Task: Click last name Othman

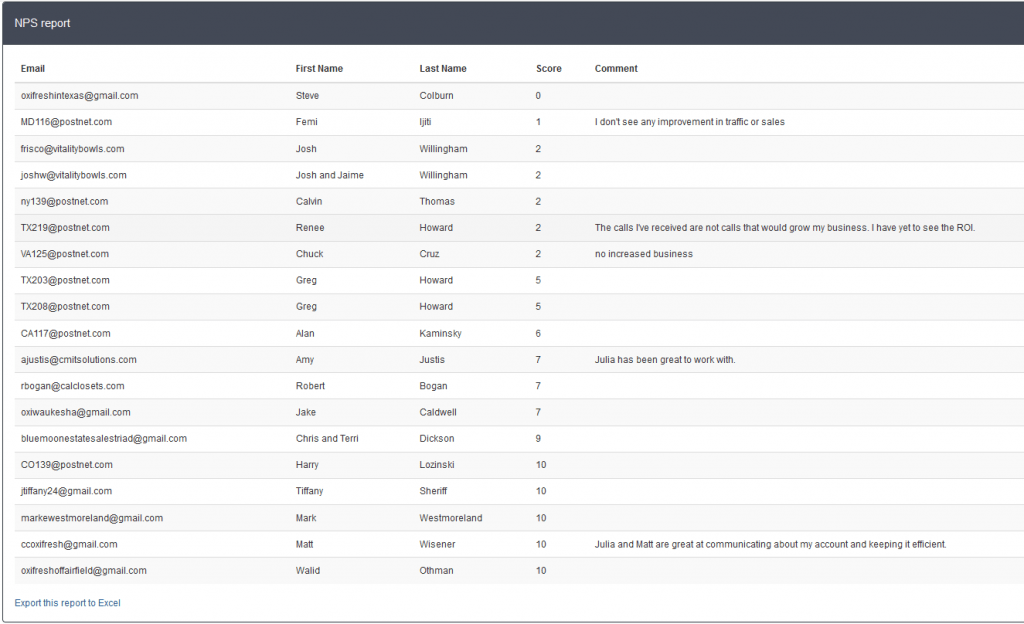Action: point(436,570)
